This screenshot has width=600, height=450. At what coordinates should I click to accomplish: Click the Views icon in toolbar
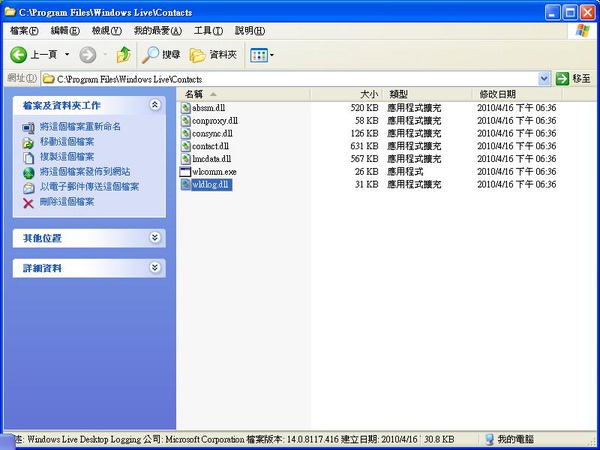(259, 55)
